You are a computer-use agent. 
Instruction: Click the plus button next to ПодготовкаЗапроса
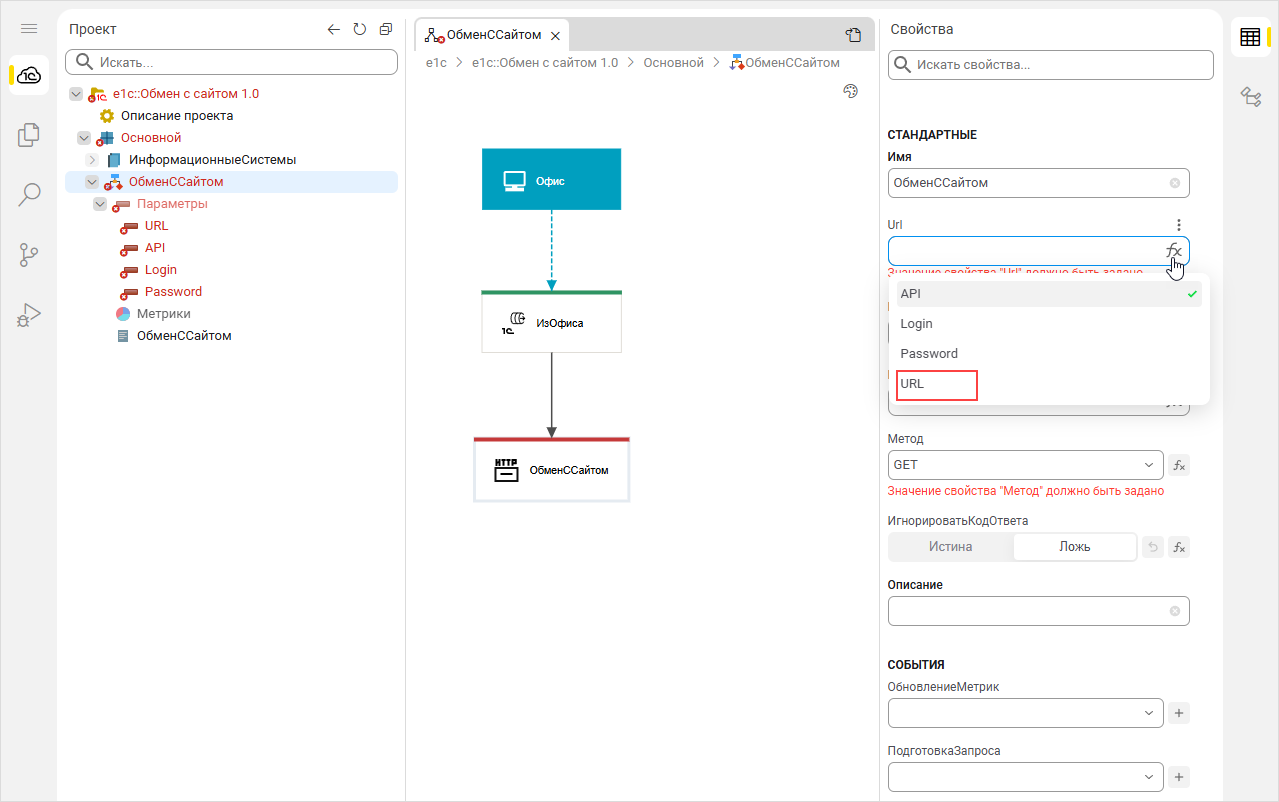pyautogui.click(x=1178, y=777)
